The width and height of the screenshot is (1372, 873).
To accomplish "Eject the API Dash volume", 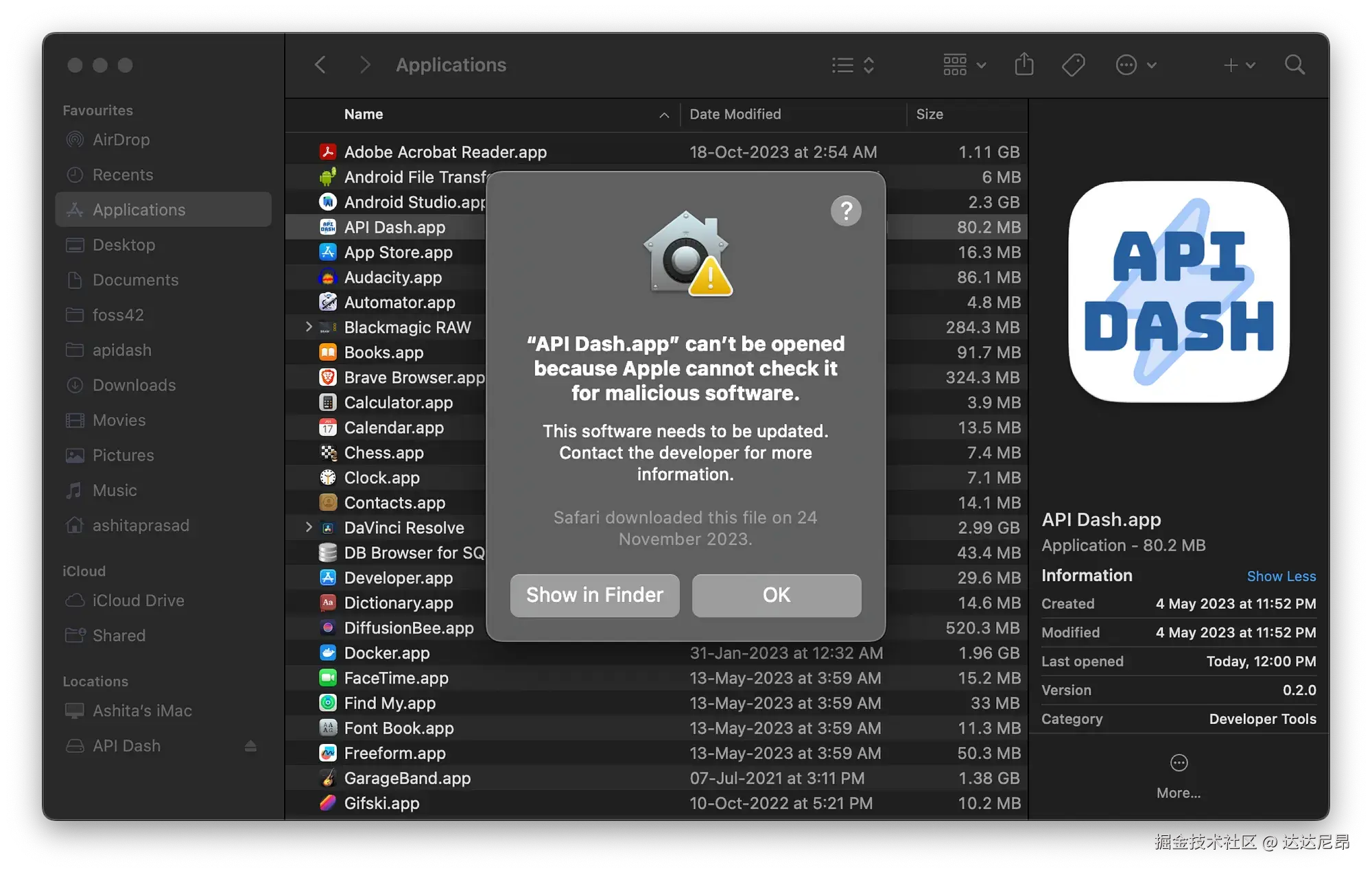I will (250, 746).
